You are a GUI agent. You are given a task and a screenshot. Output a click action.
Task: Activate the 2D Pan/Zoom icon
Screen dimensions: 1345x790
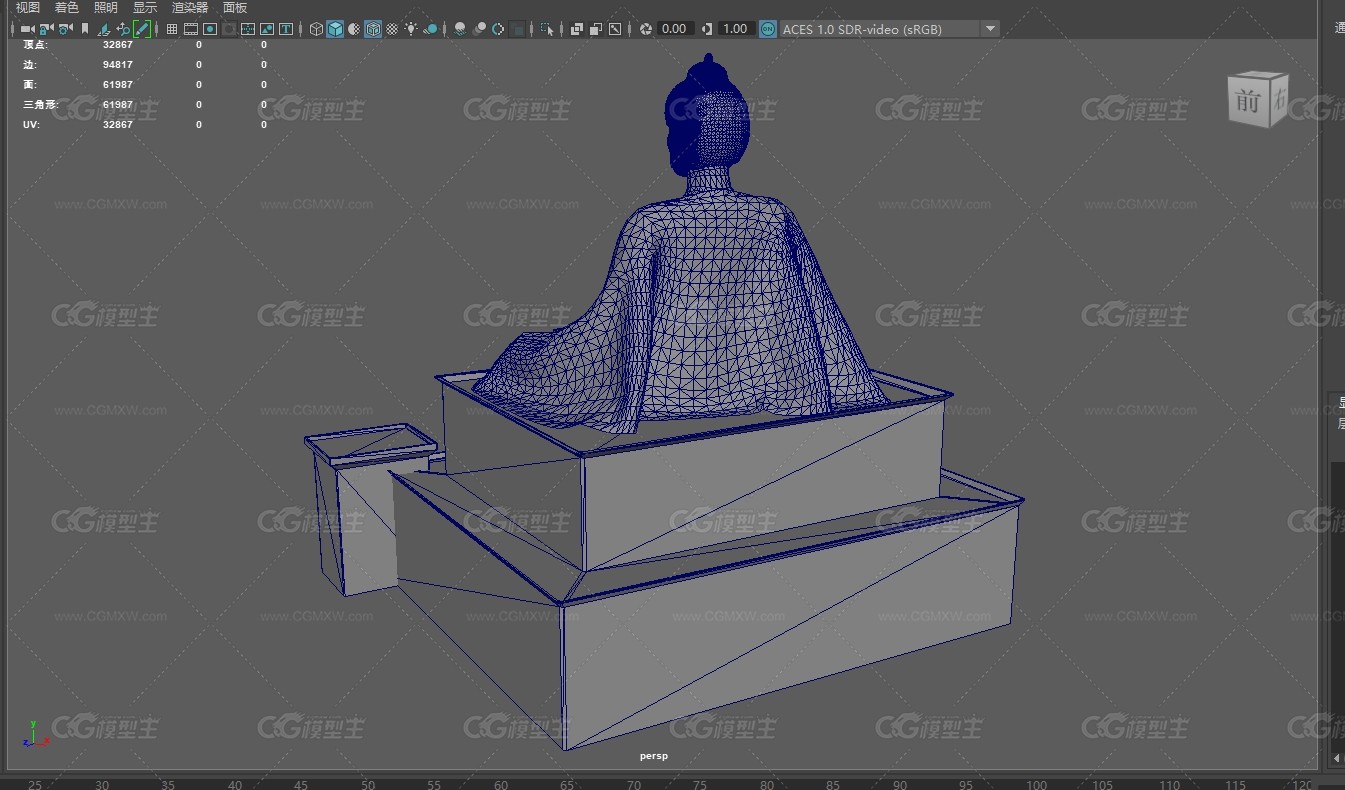[x=123, y=29]
